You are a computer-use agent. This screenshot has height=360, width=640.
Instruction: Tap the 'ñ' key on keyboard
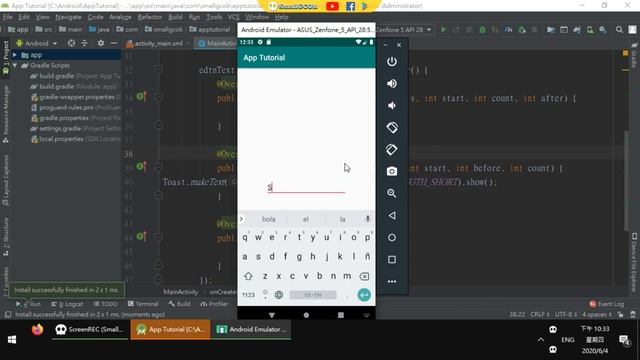coord(367,257)
